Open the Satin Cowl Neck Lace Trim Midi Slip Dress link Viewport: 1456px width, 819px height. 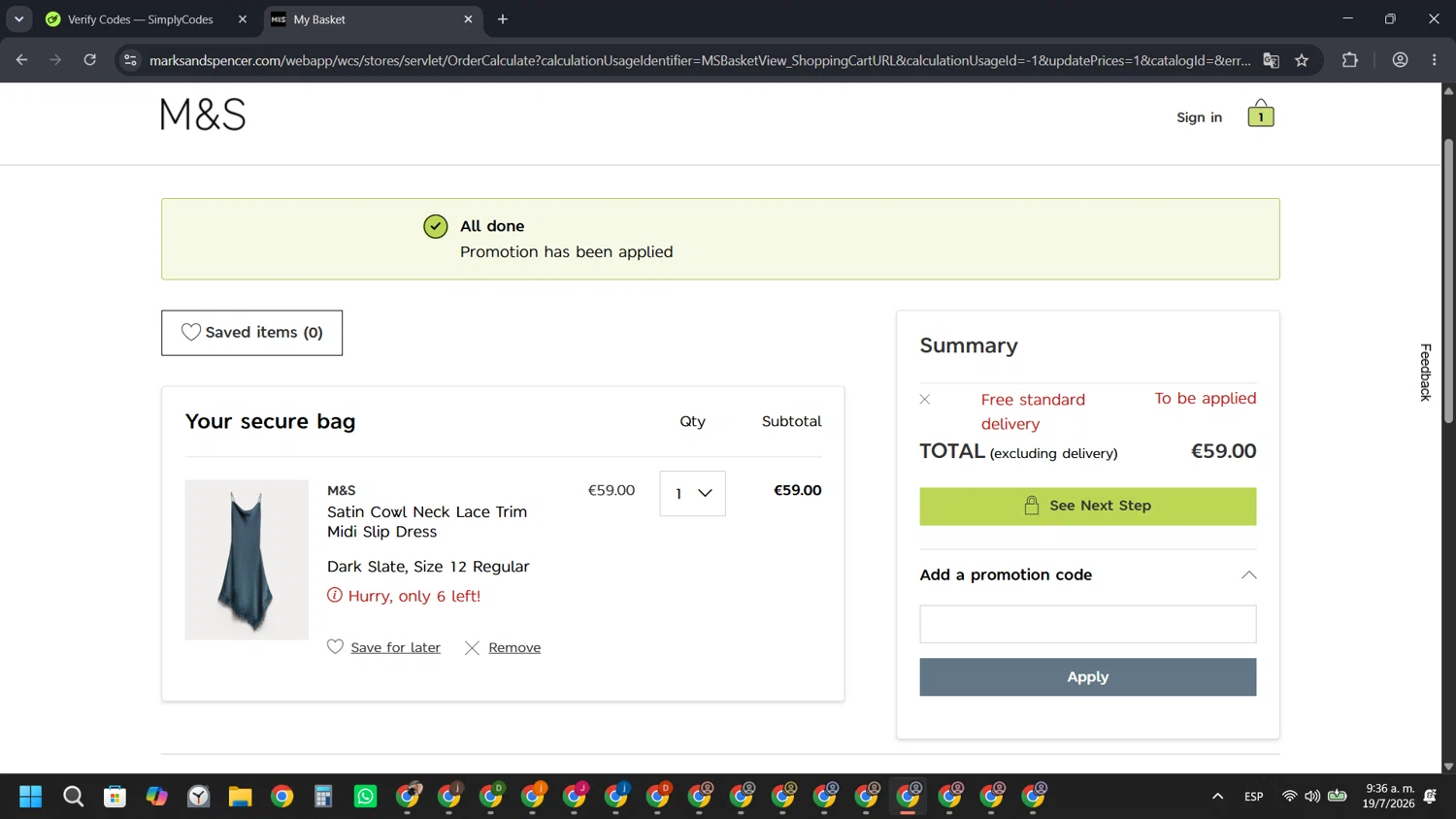click(427, 522)
